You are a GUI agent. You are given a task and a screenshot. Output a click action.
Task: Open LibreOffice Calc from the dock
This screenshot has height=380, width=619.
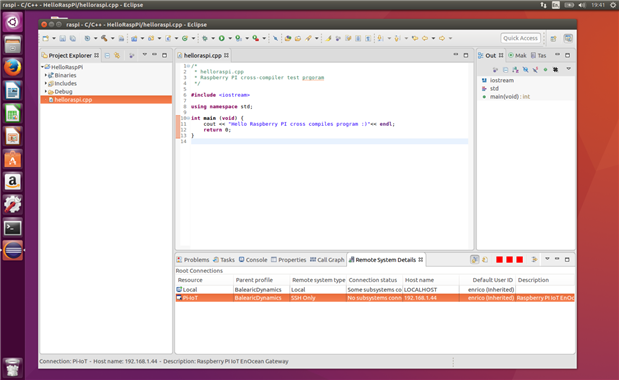point(13,113)
